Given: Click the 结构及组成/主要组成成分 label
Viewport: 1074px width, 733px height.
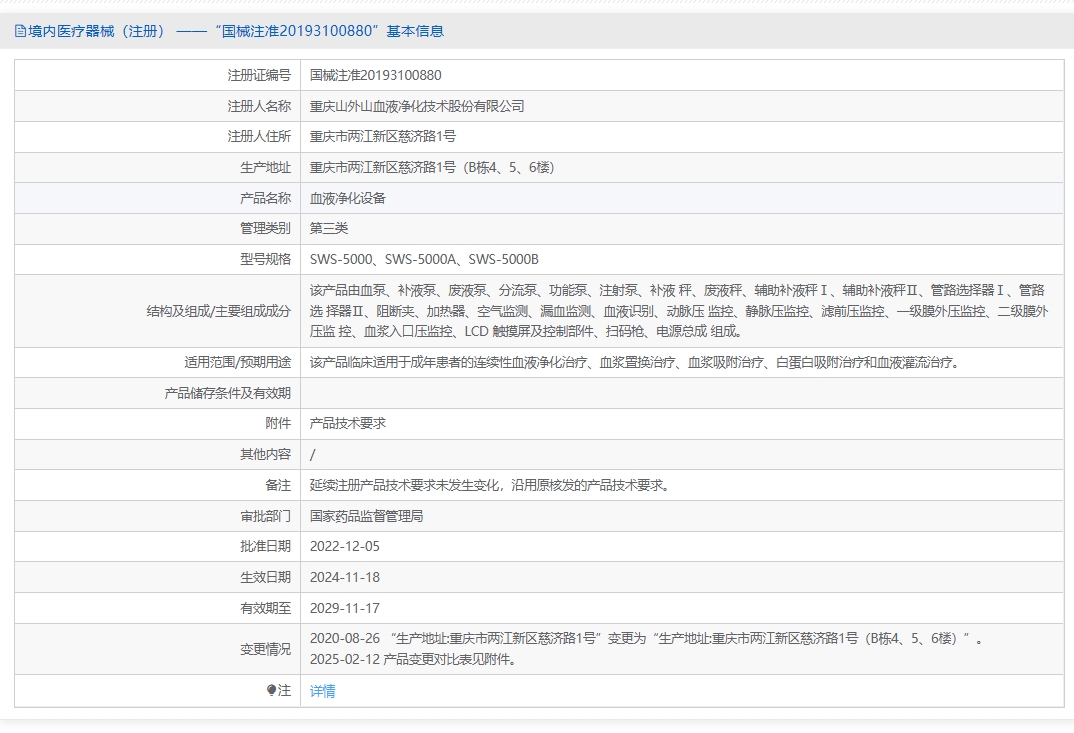Looking at the screenshot, I should (x=218, y=311).
